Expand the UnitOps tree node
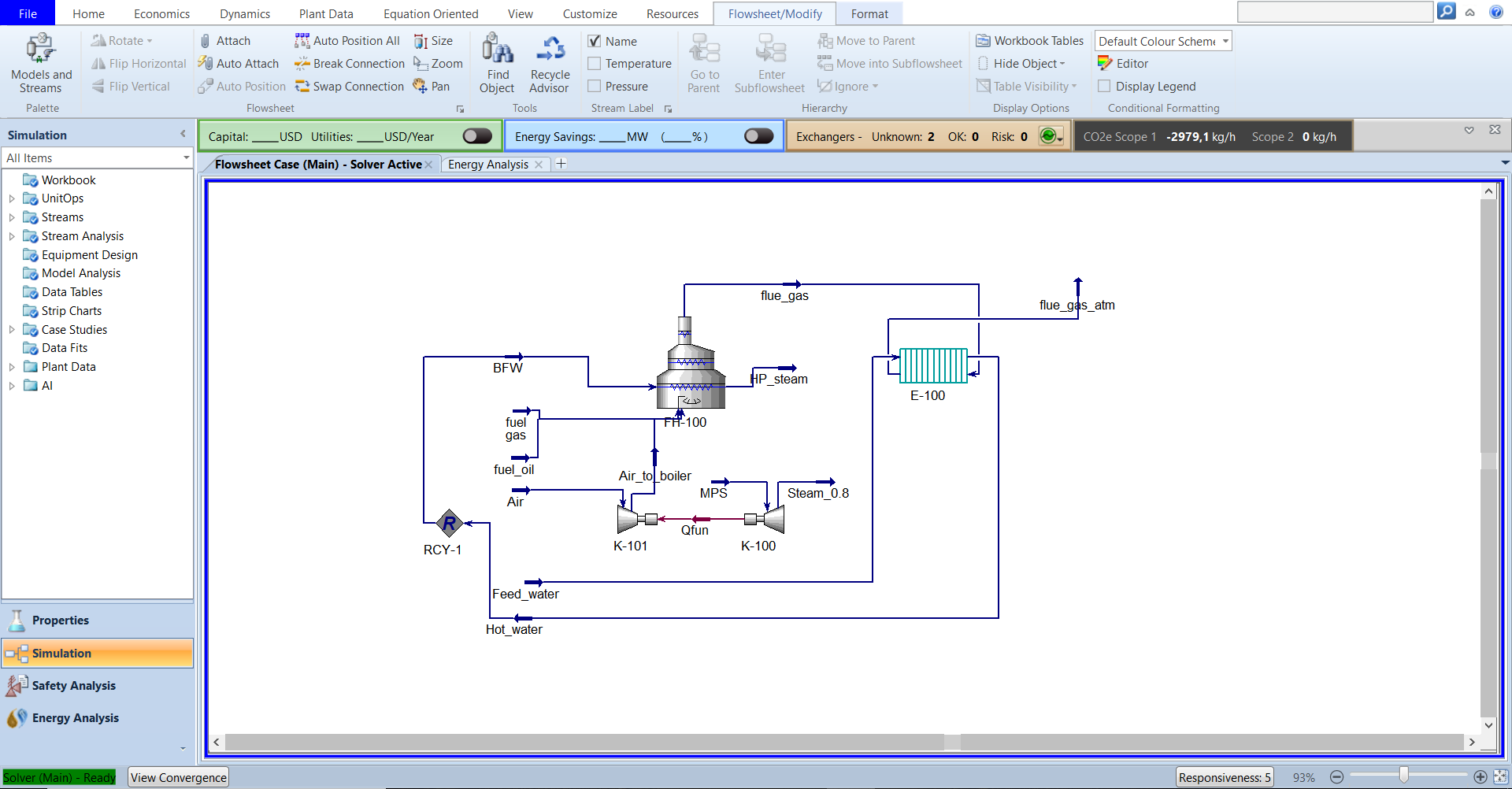Viewport: 1512px width, 789px height. 12,198
